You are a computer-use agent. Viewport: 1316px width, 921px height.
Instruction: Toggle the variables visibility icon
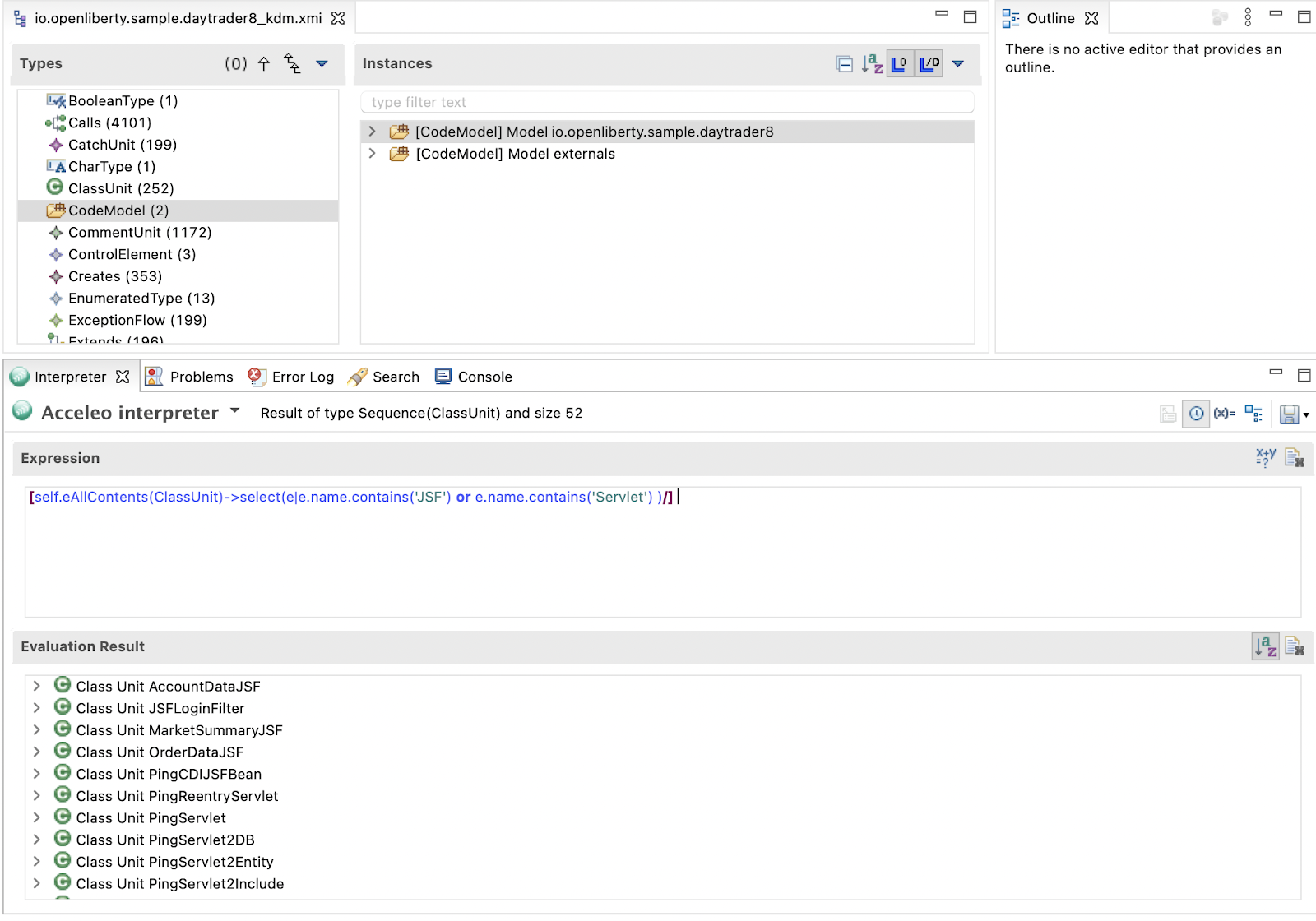tap(1224, 414)
